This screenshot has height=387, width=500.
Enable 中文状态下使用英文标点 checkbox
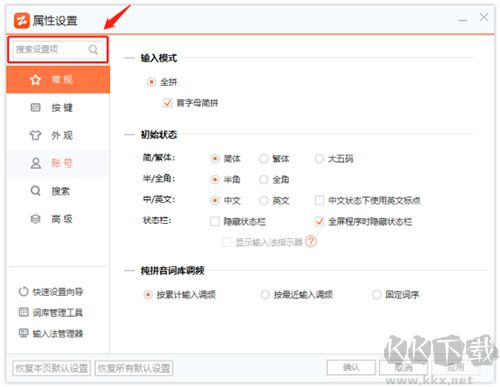point(319,200)
